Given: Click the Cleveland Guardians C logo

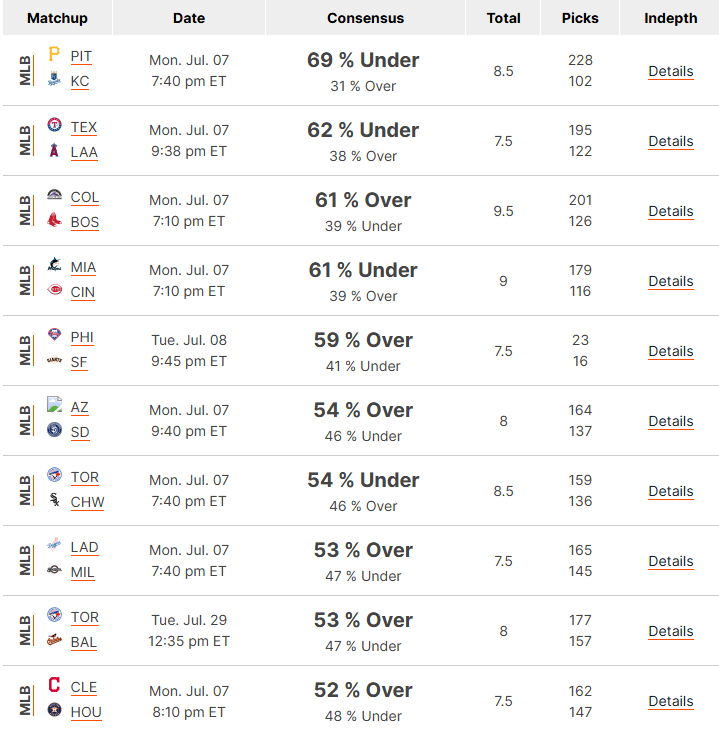Looking at the screenshot, I should (x=54, y=684).
